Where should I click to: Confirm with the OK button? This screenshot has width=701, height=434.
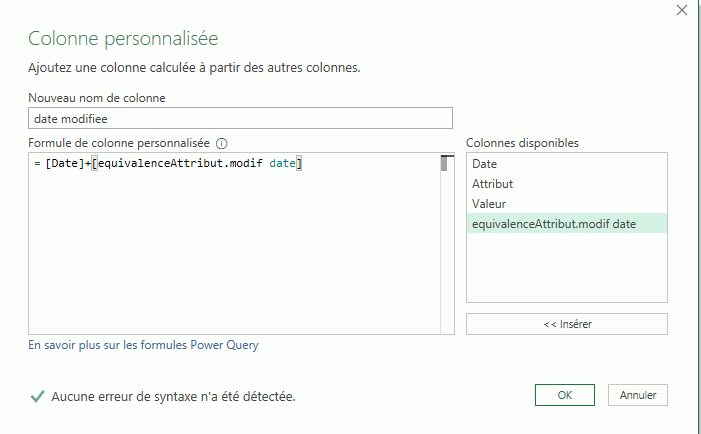[x=564, y=395]
